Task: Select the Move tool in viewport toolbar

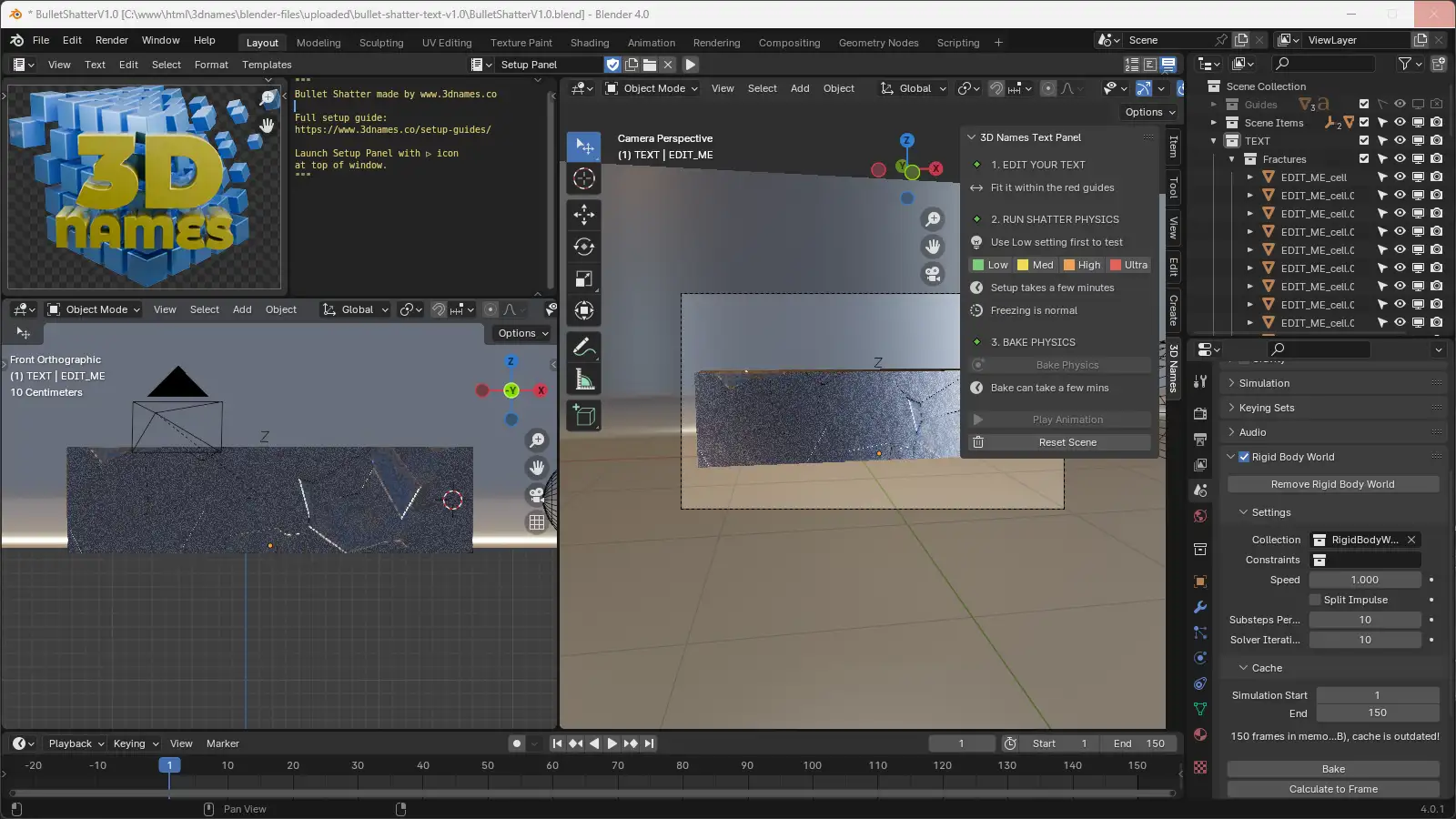Action: click(x=583, y=215)
